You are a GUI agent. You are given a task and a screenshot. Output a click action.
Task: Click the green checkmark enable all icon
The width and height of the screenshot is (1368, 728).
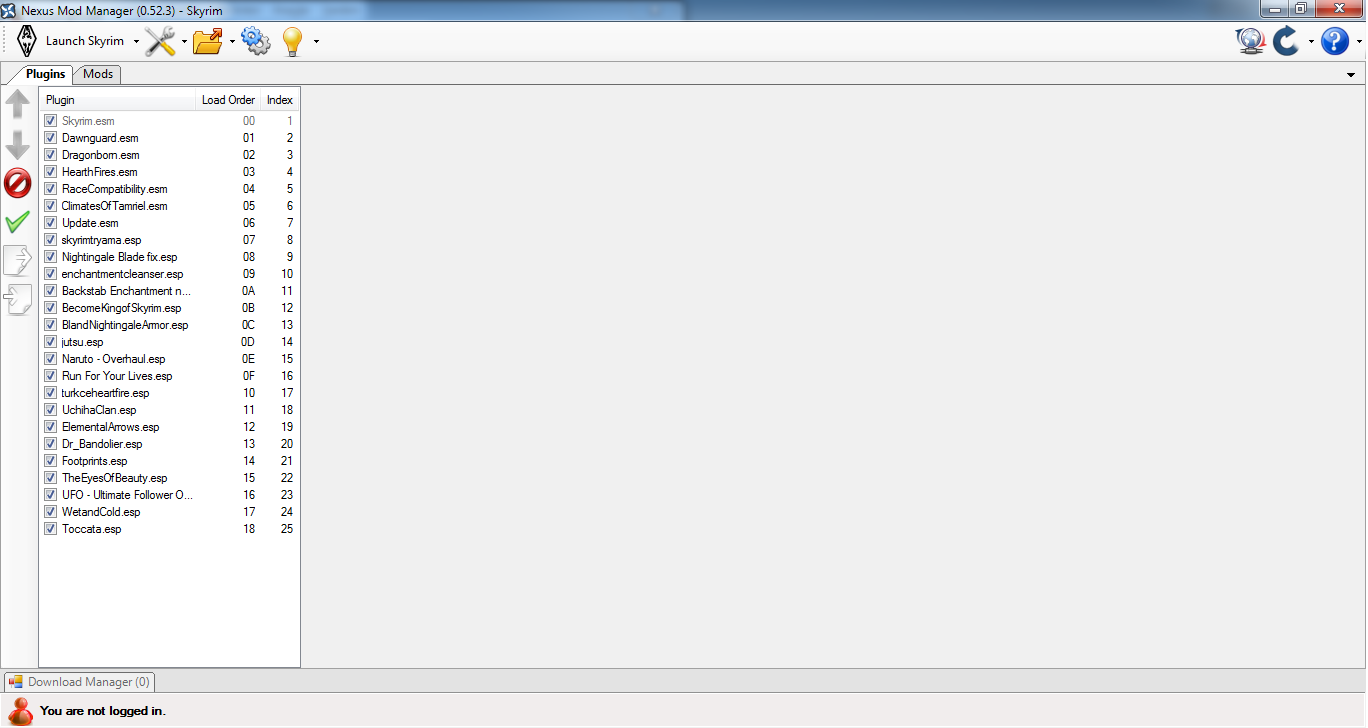[x=18, y=222]
